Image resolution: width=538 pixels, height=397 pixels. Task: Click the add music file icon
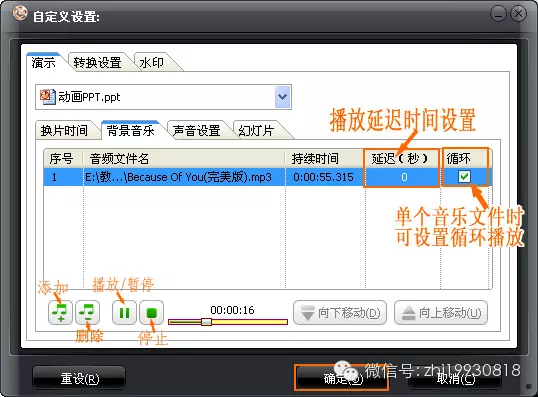coord(60,313)
